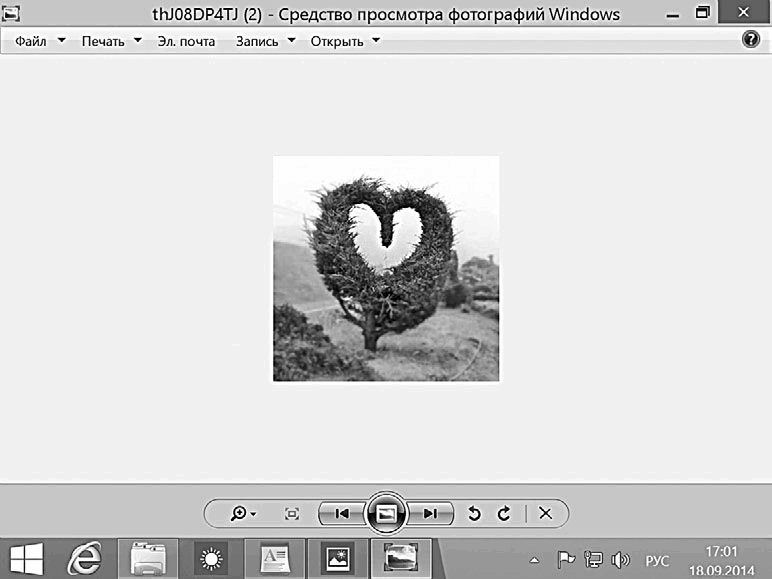Delete the photo with X icon
This screenshot has width=772, height=579.
pyautogui.click(x=545, y=513)
